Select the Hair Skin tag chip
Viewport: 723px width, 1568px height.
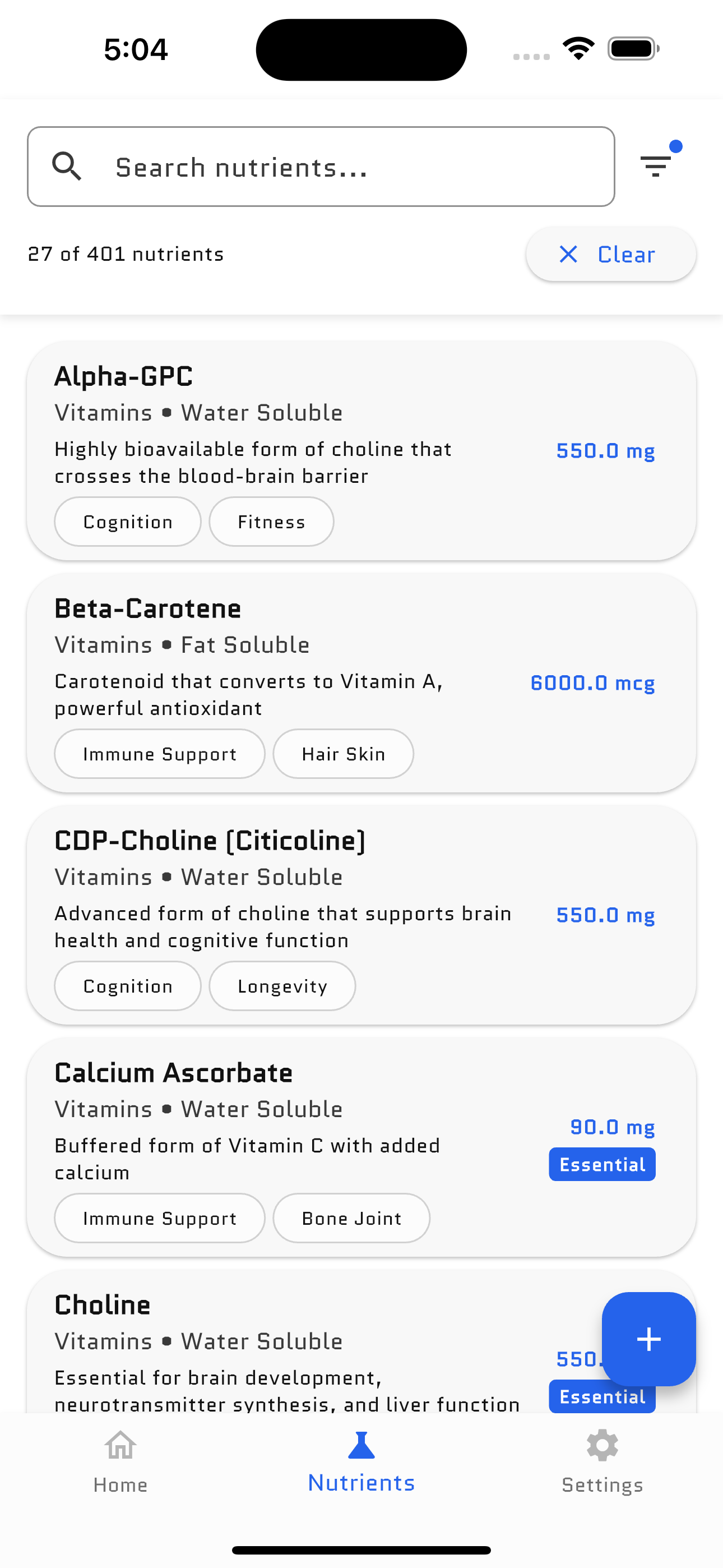(343, 754)
